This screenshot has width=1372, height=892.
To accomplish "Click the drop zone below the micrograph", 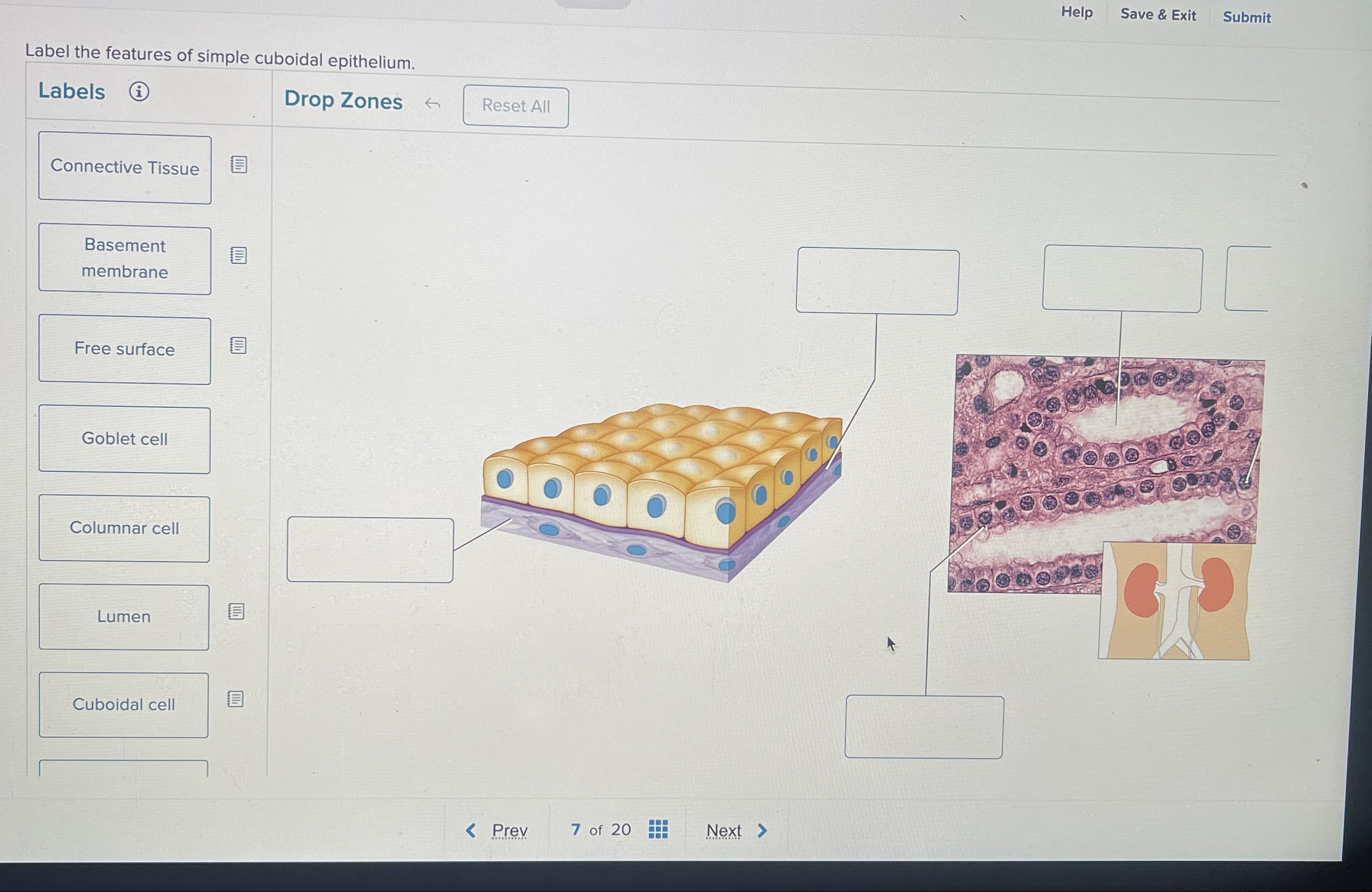I will pos(924,727).
